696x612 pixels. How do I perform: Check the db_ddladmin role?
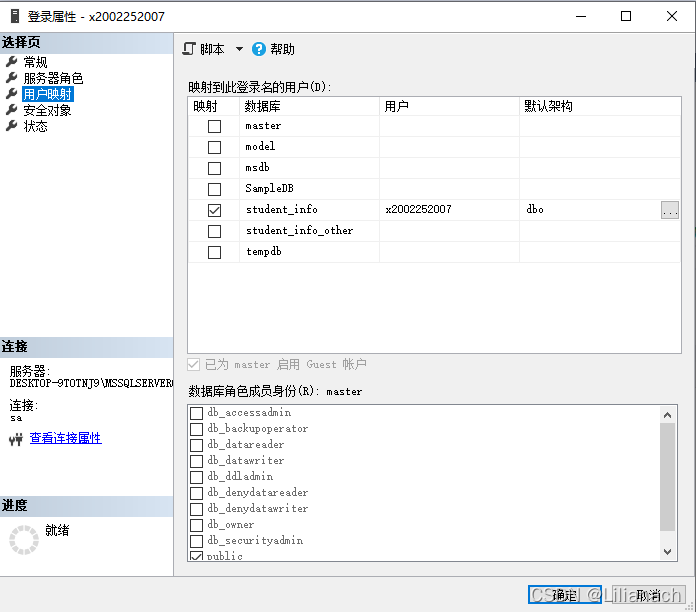[197, 477]
